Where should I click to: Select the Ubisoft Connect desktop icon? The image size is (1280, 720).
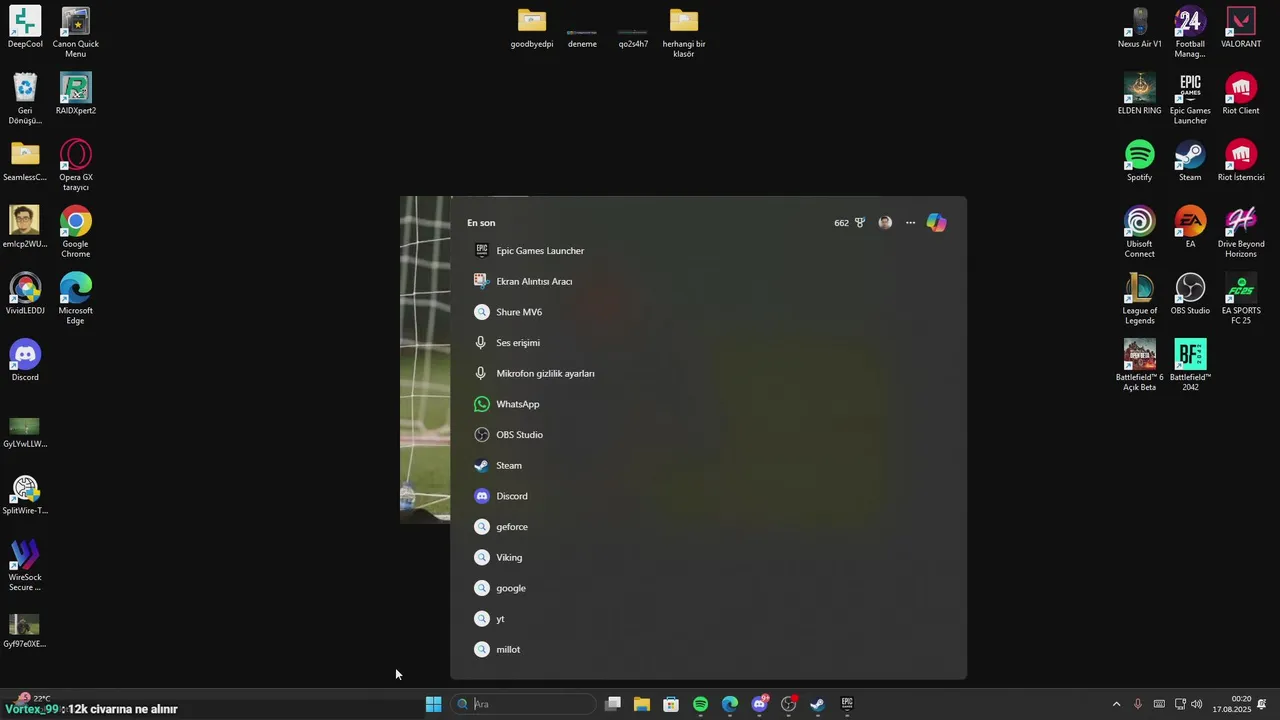(x=1140, y=232)
